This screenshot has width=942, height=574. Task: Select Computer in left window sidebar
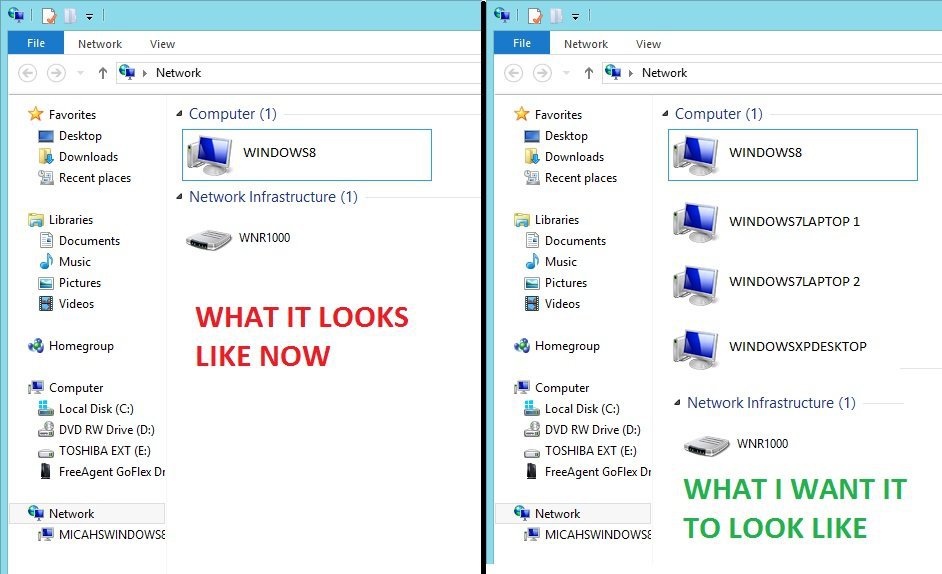click(66, 388)
